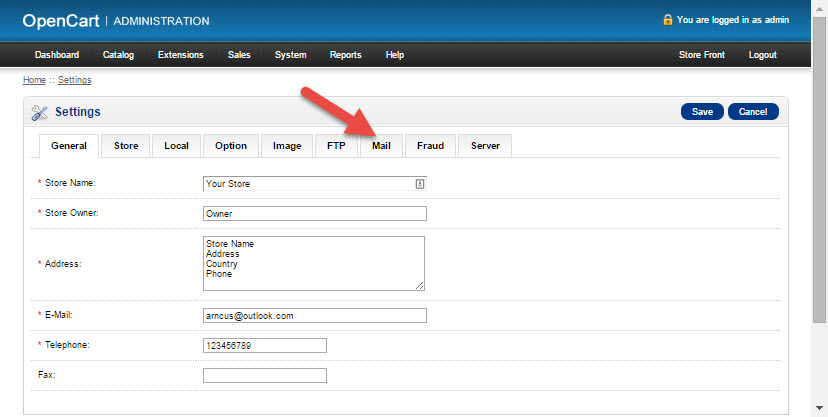Focus the Telephone input field

coord(265,345)
